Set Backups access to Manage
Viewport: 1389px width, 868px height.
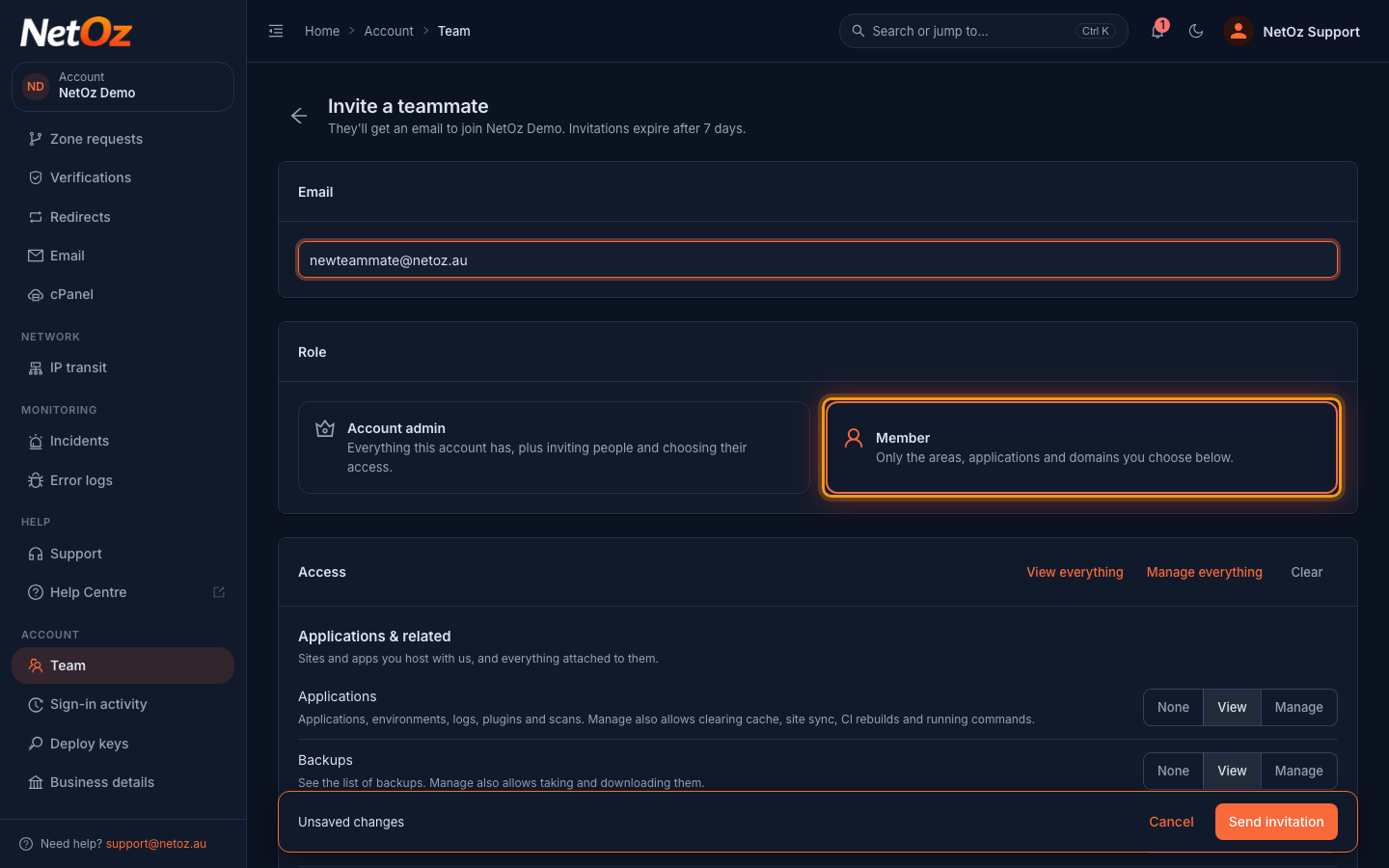(x=1298, y=771)
